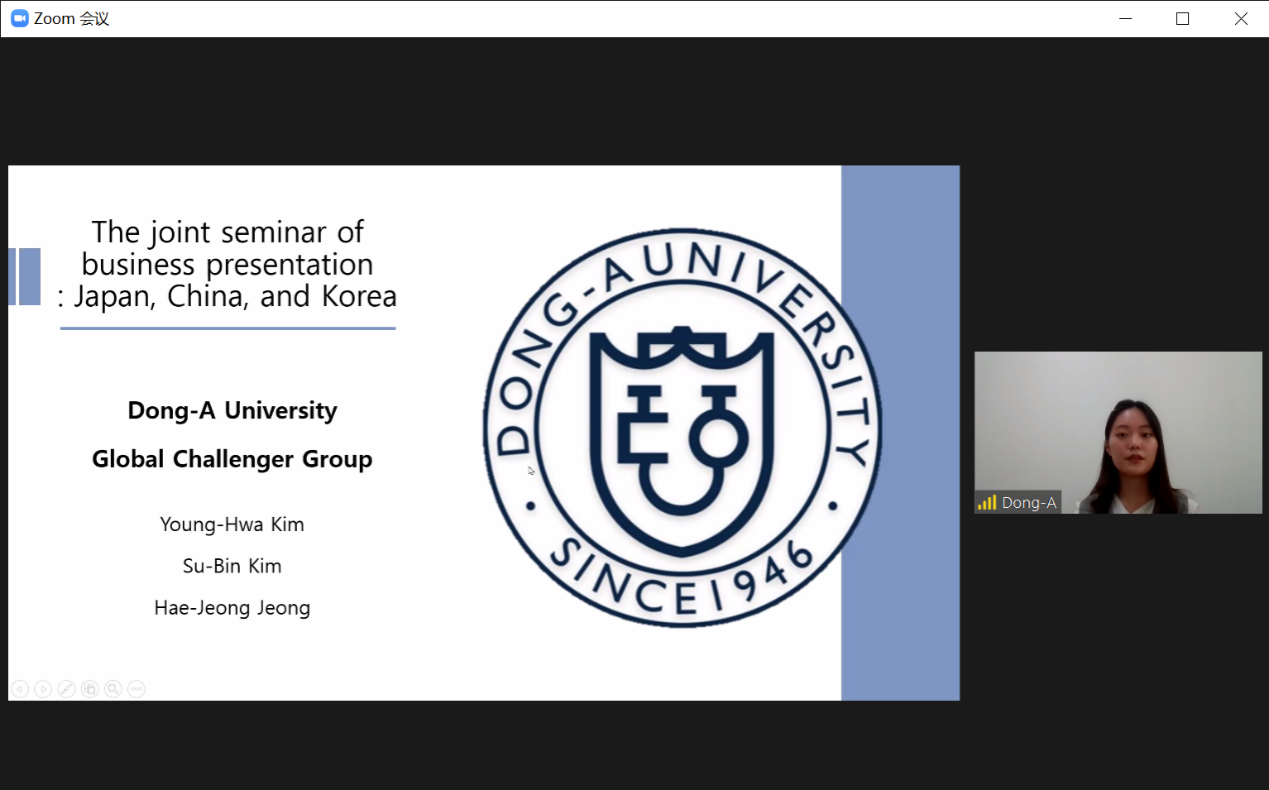
Task: Advance to the next slide using the right arrow
Action: coord(43,689)
